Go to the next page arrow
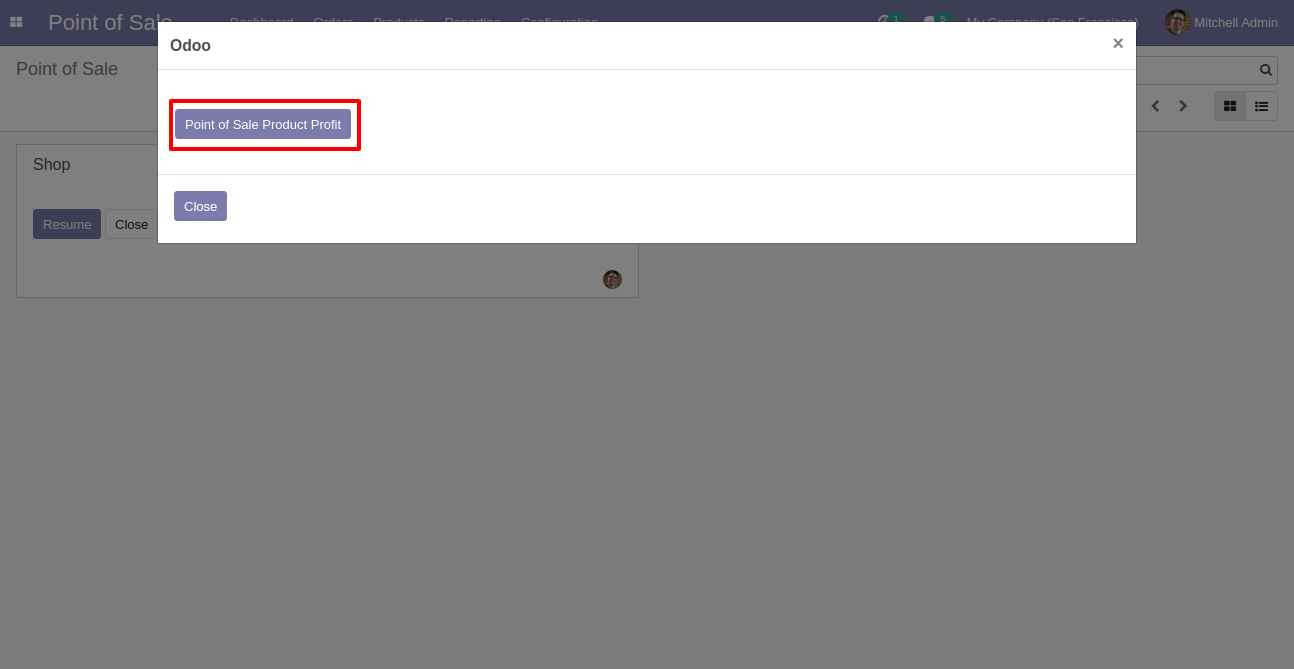This screenshot has width=1294, height=669. (x=1183, y=106)
